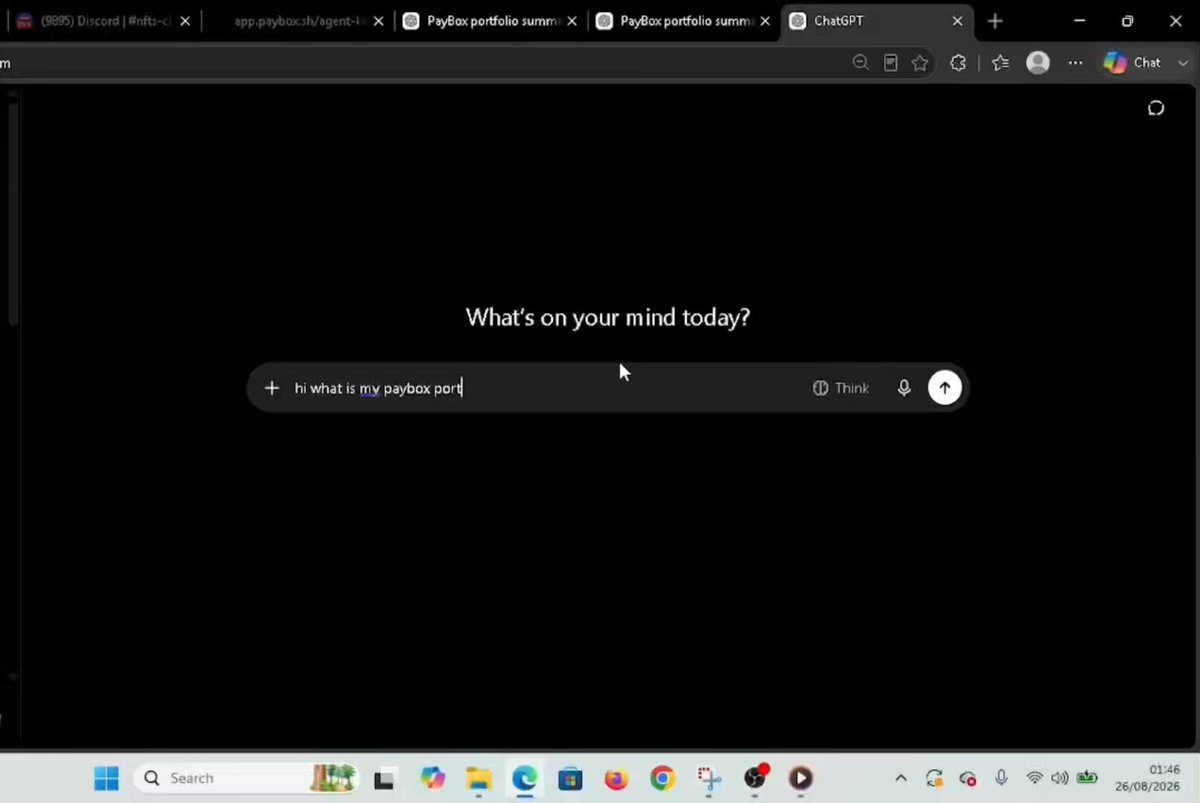Click the plus attach button in prompt box

tap(271, 388)
